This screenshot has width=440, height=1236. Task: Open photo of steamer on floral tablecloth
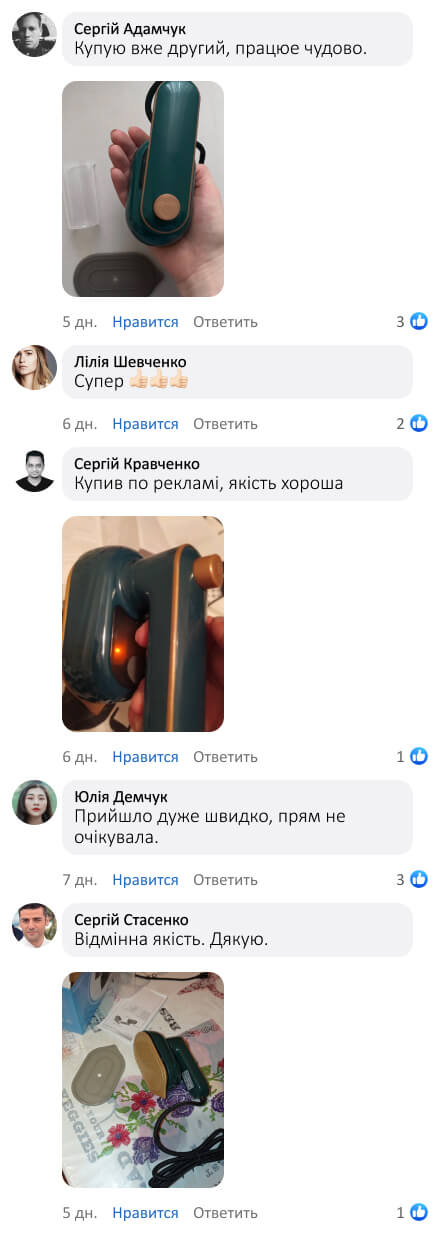(143, 1080)
